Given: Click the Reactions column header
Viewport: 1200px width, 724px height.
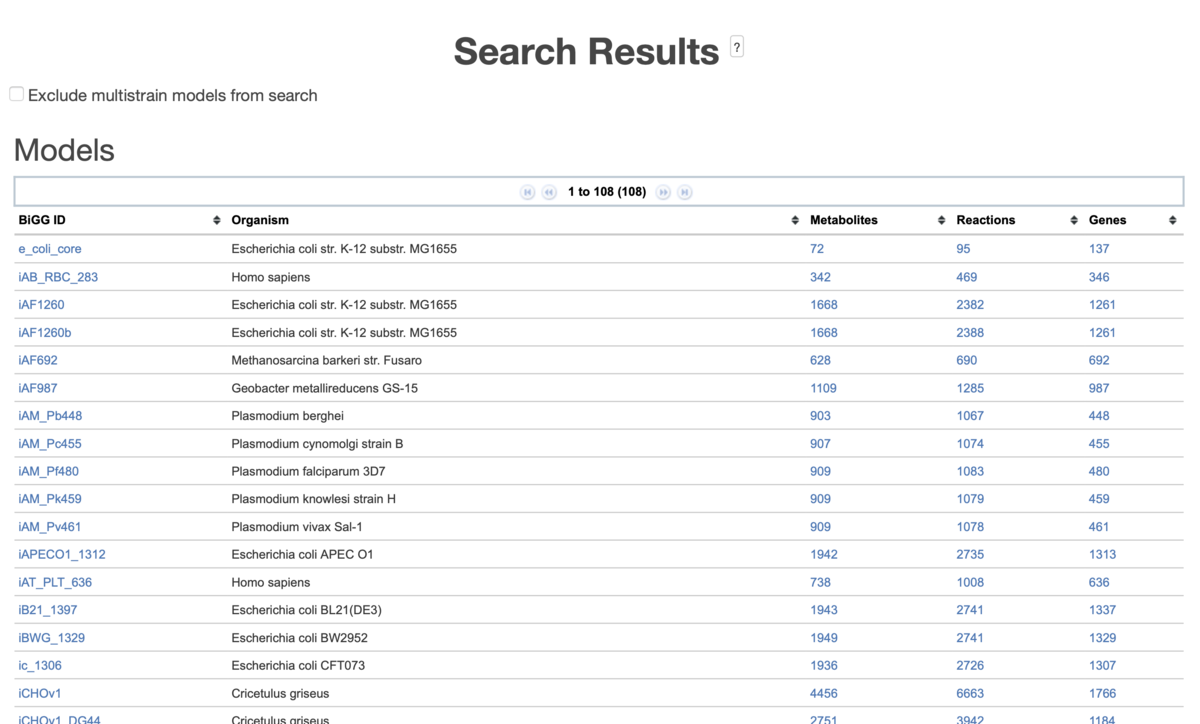Looking at the screenshot, I should [x=986, y=220].
